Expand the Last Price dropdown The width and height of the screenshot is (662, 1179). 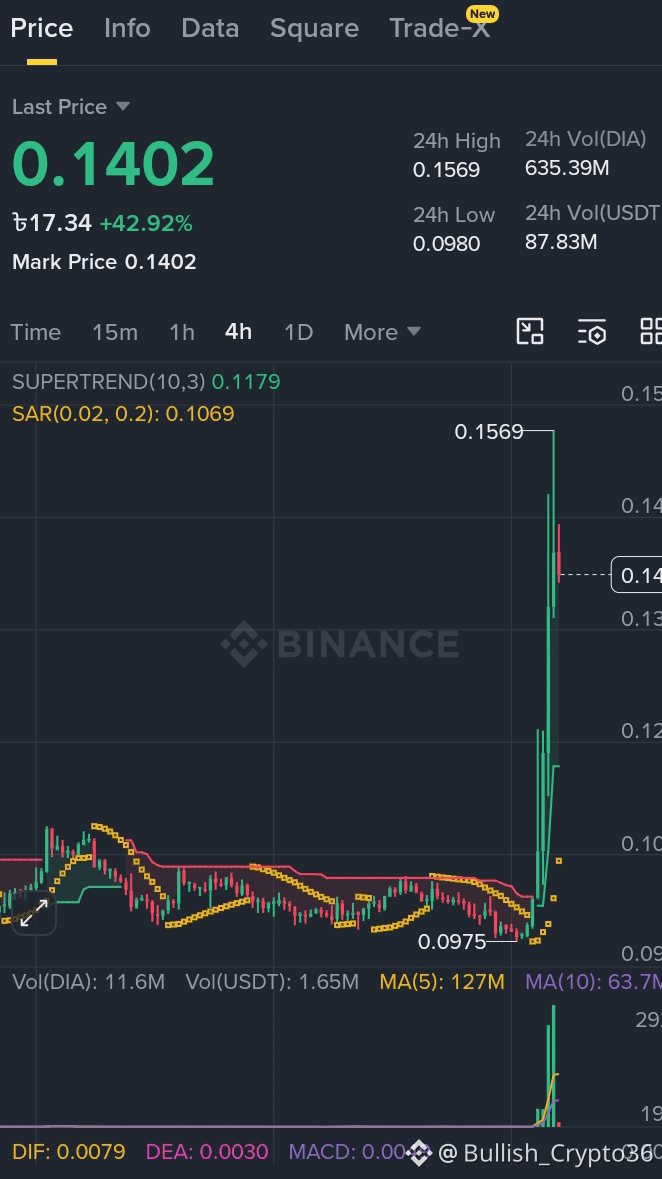[x=71, y=107]
